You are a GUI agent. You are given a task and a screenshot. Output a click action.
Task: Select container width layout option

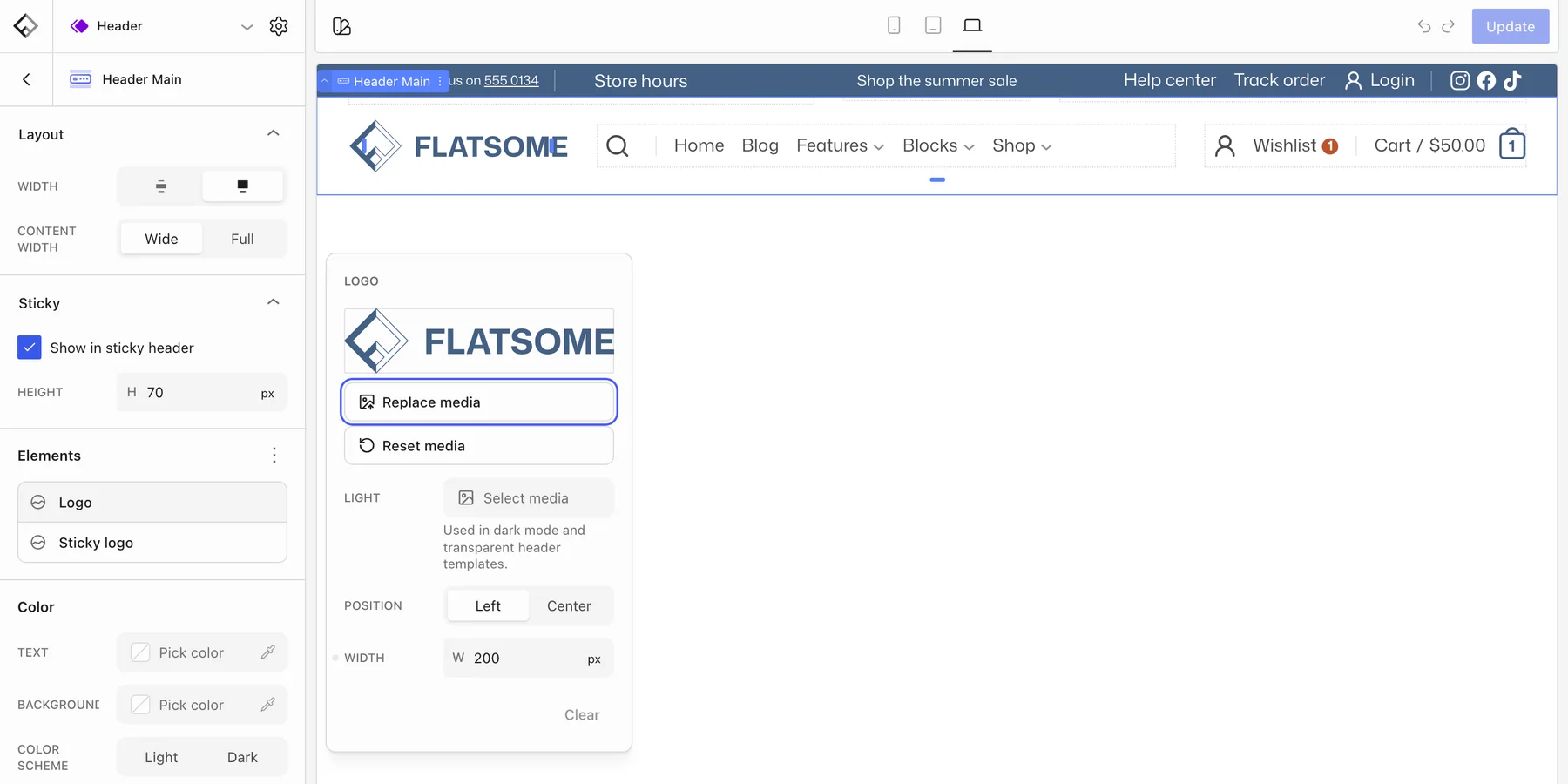tap(161, 186)
